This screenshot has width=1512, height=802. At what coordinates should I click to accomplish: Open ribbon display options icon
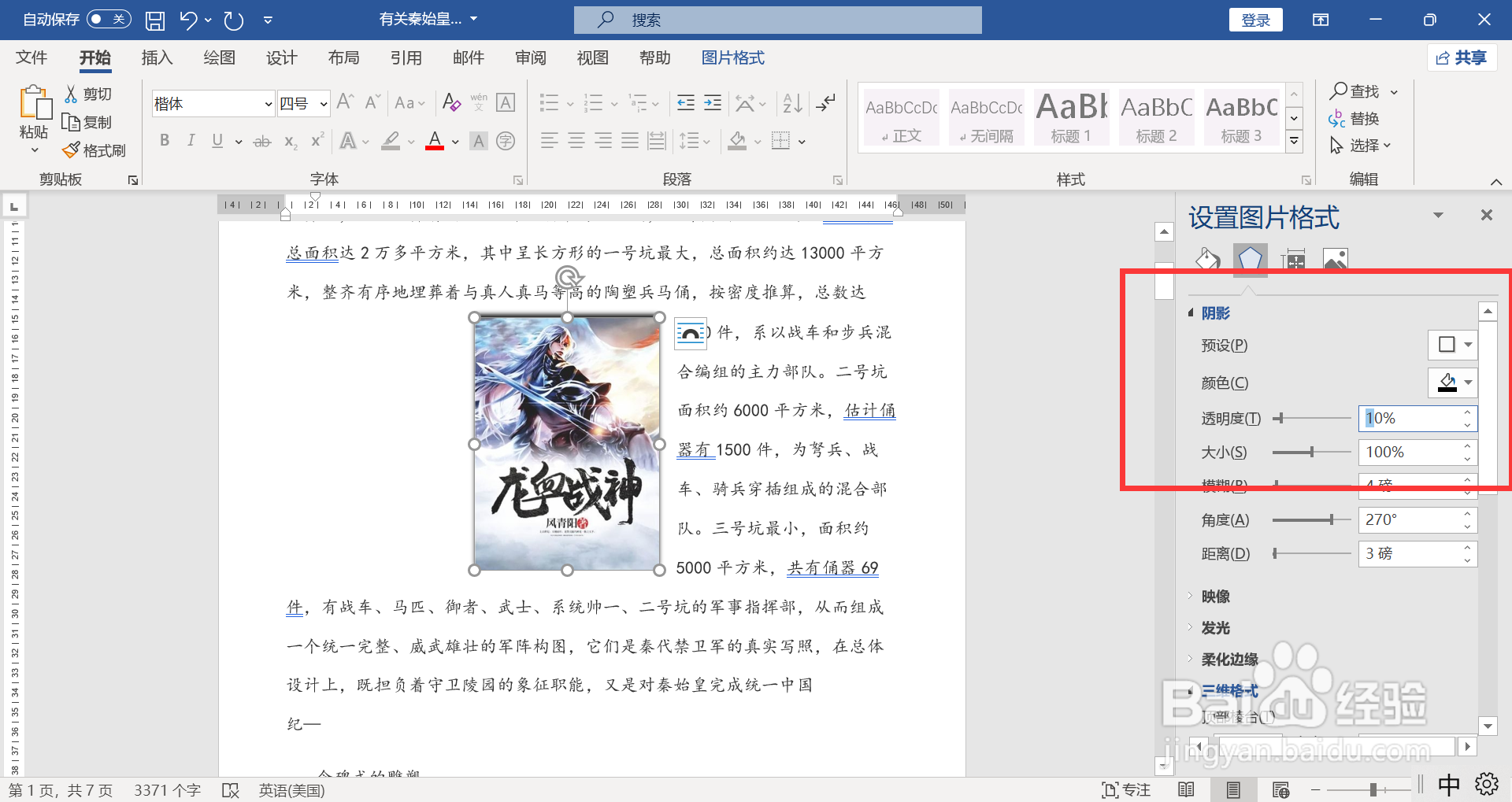(x=1321, y=20)
